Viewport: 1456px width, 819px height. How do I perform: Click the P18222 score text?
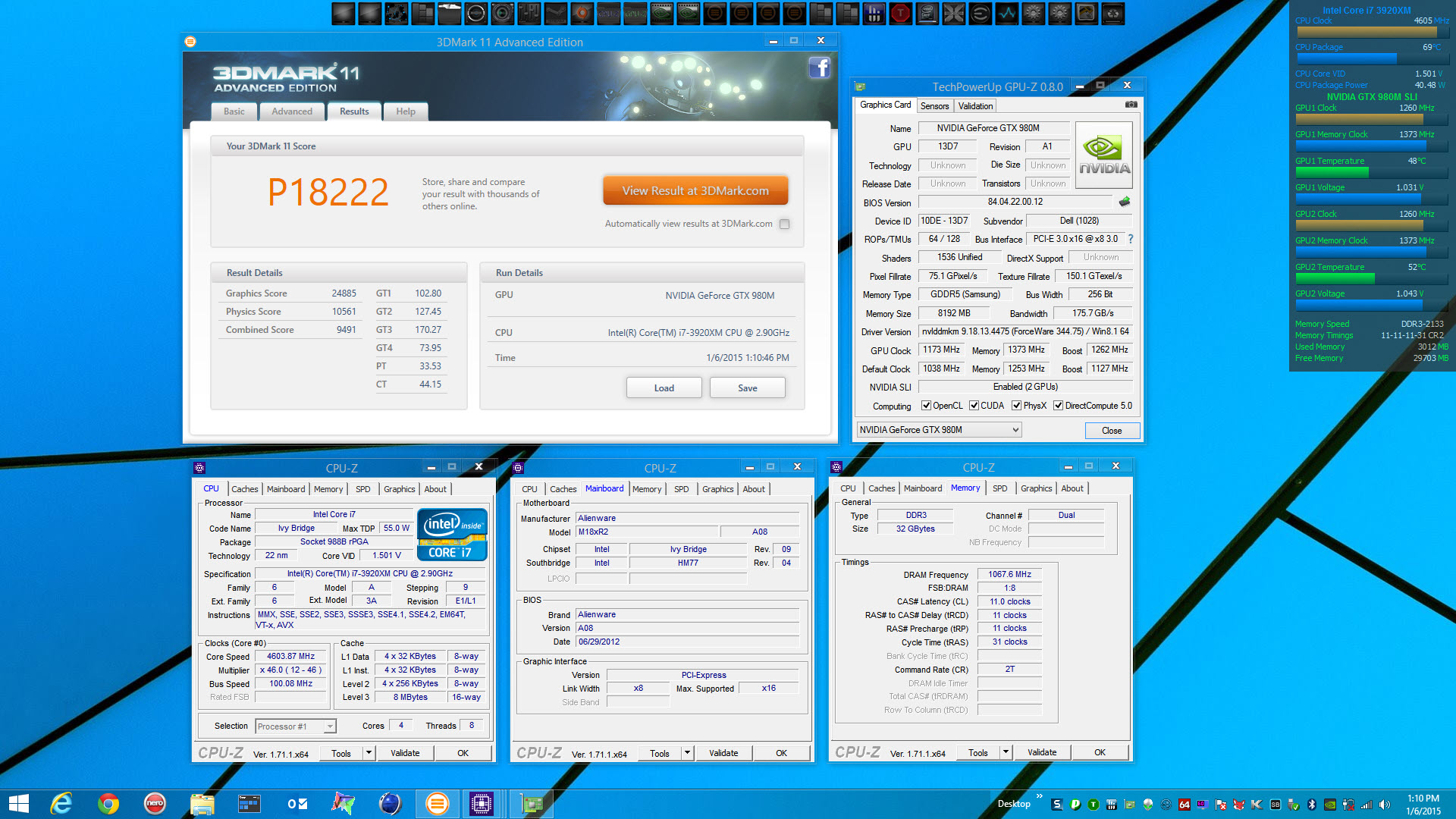[x=328, y=192]
